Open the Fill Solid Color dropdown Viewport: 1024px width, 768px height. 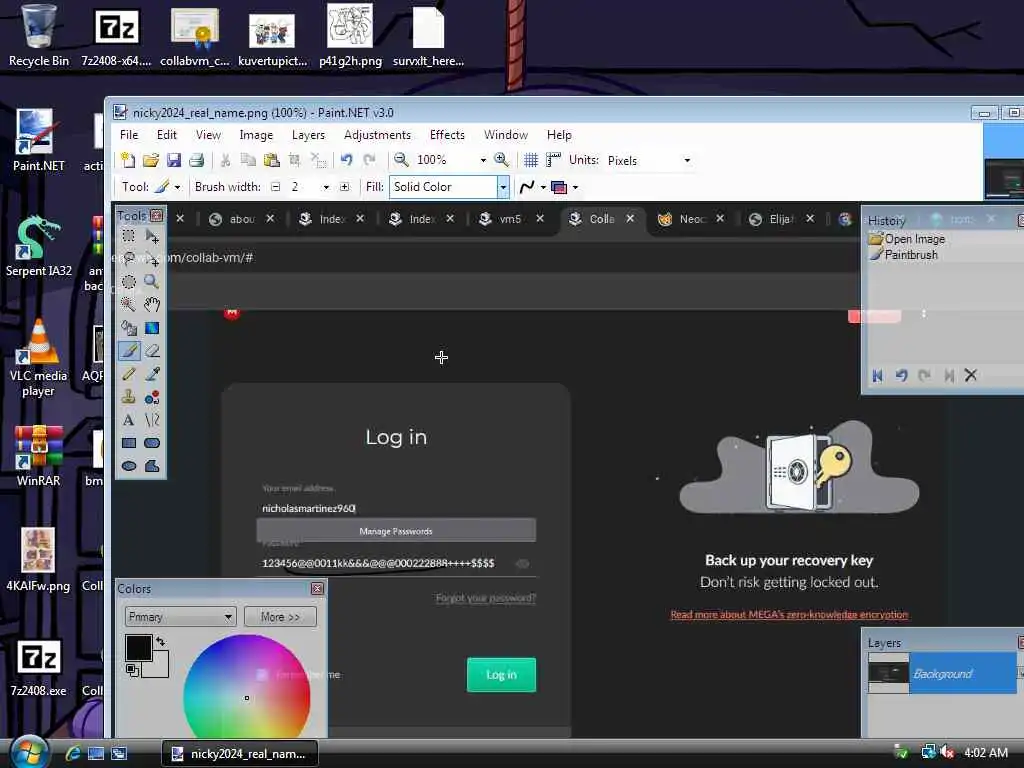pos(503,187)
